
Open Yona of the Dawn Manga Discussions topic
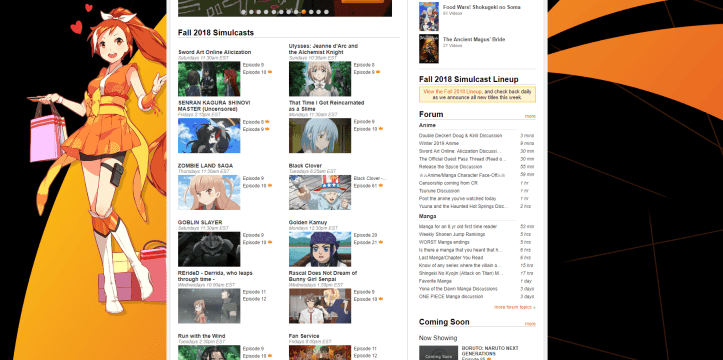pos(458,289)
